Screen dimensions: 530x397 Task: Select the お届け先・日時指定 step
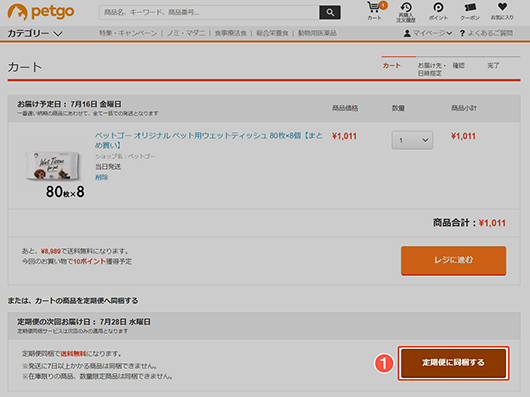point(432,69)
